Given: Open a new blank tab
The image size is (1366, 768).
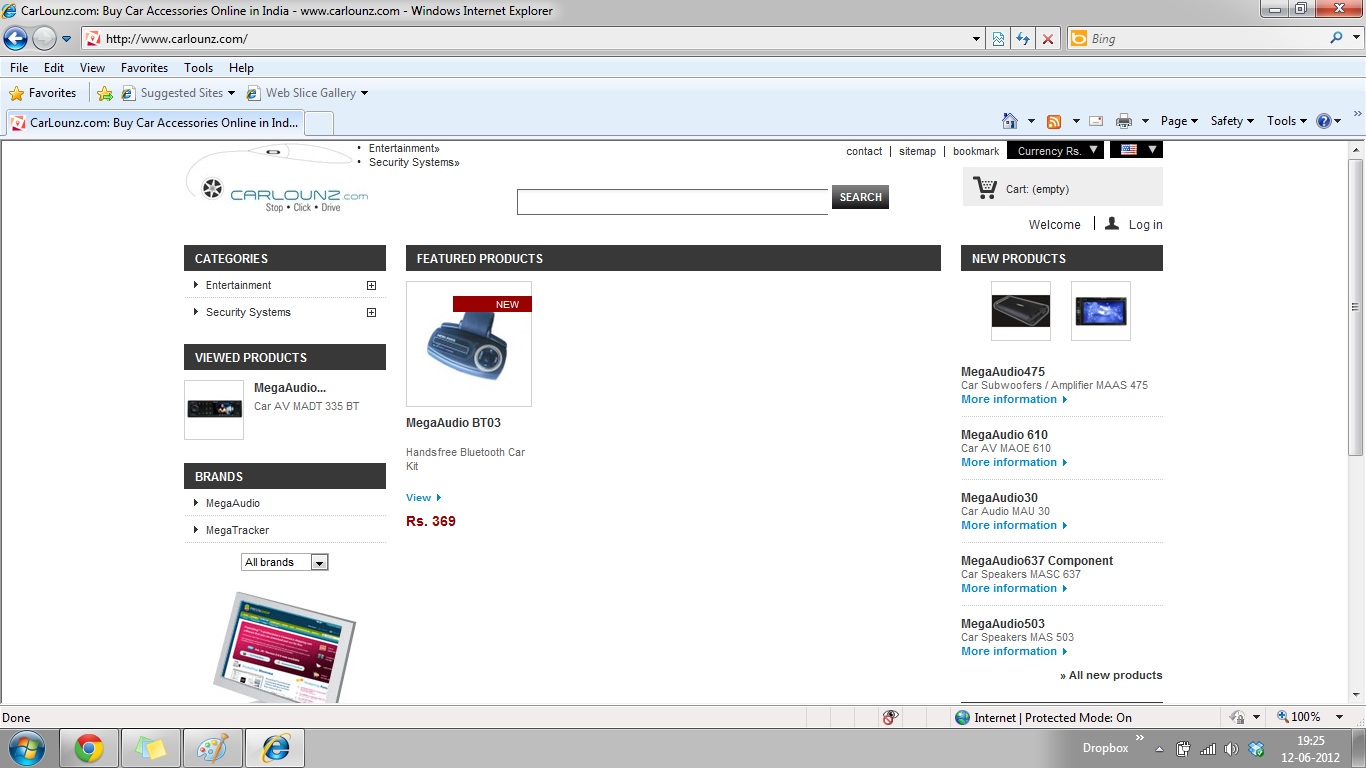Looking at the screenshot, I should (318, 123).
